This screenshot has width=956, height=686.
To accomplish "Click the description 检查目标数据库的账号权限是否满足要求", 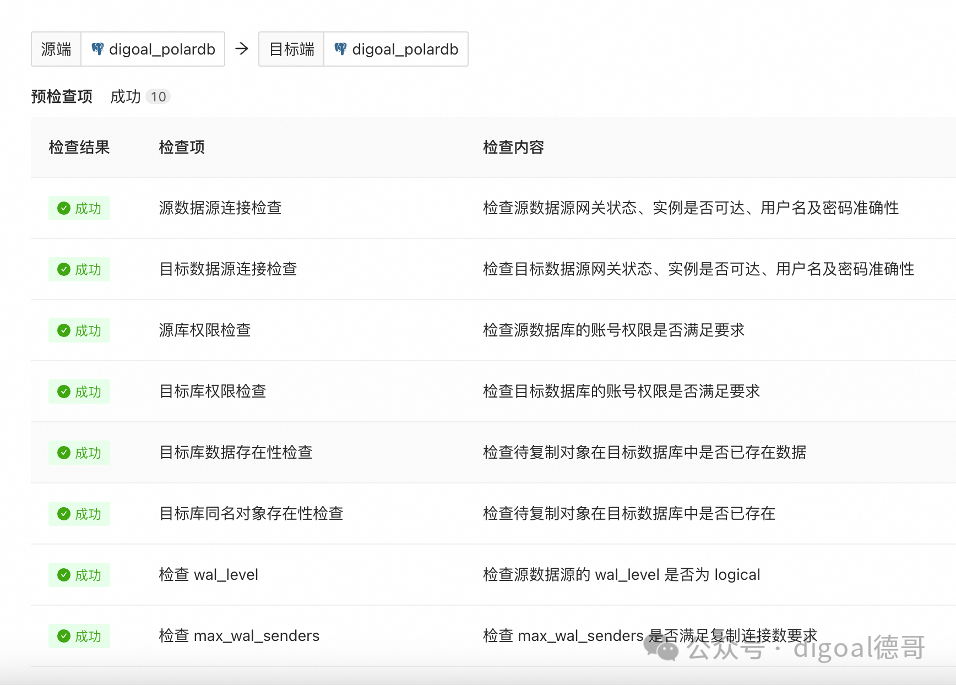I will click(x=622, y=391).
